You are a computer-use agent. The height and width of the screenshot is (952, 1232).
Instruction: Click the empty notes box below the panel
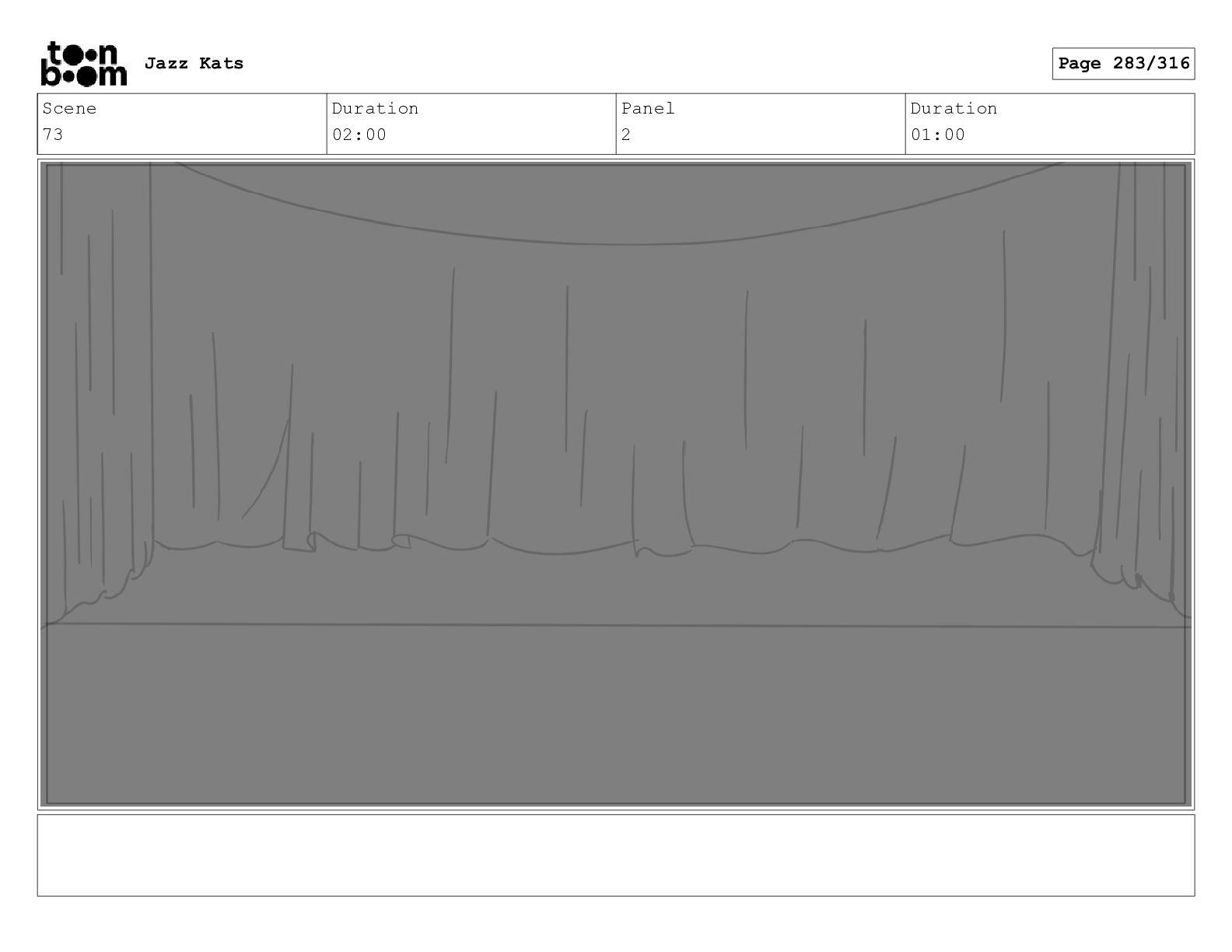[x=616, y=855]
